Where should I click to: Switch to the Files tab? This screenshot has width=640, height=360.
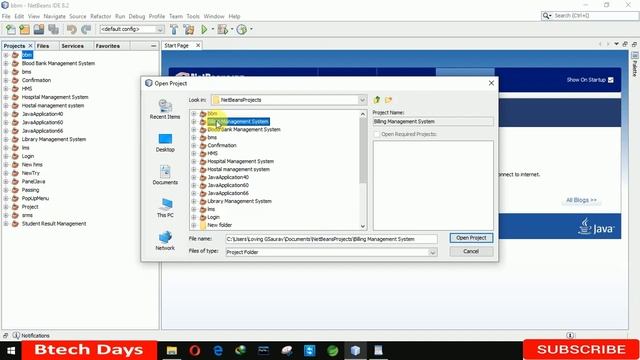[x=43, y=46]
